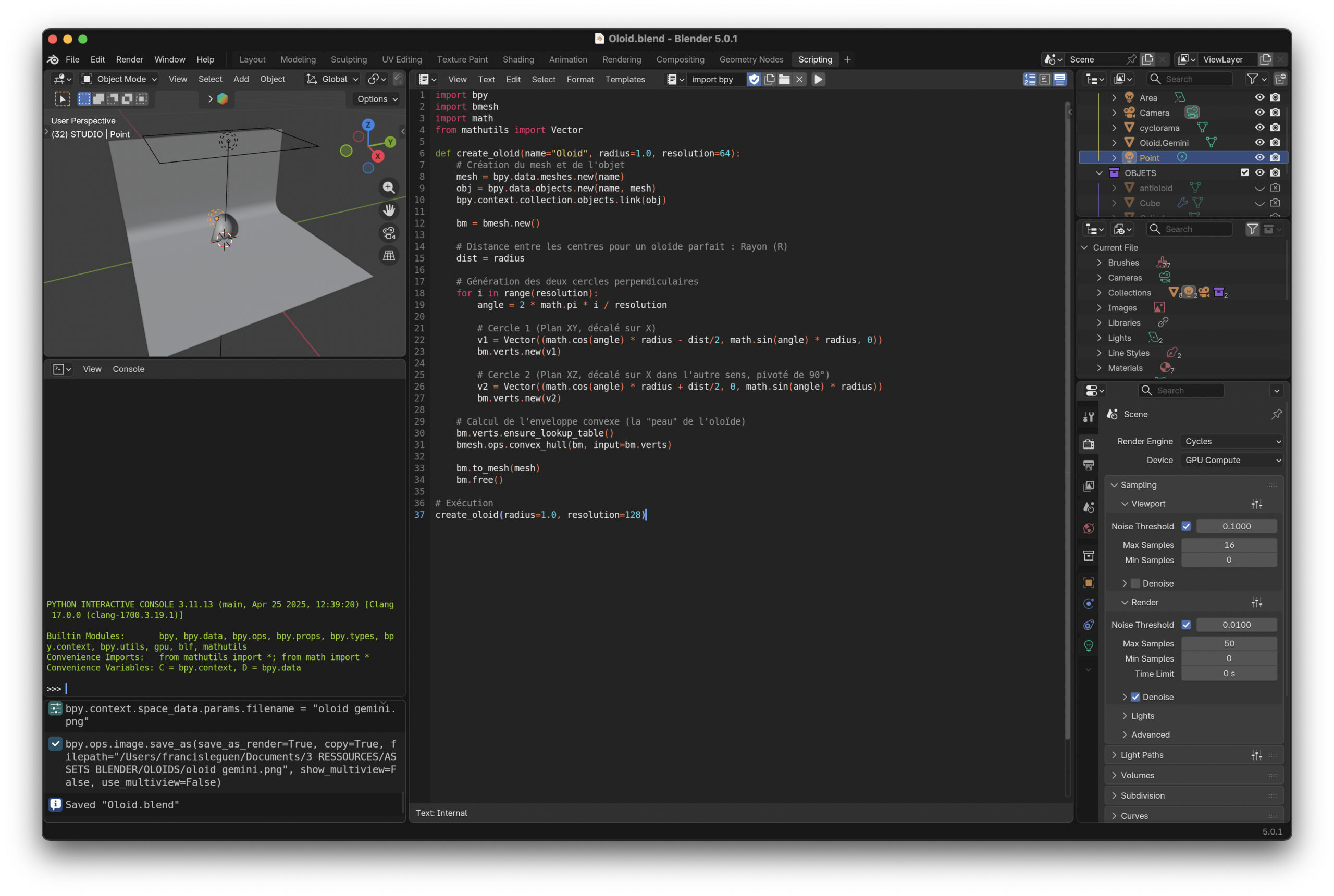This screenshot has height=896, width=1334.
Task: Collapse the OBJETS collection in the outliner
Action: pyautogui.click(x=1098, y=172)
